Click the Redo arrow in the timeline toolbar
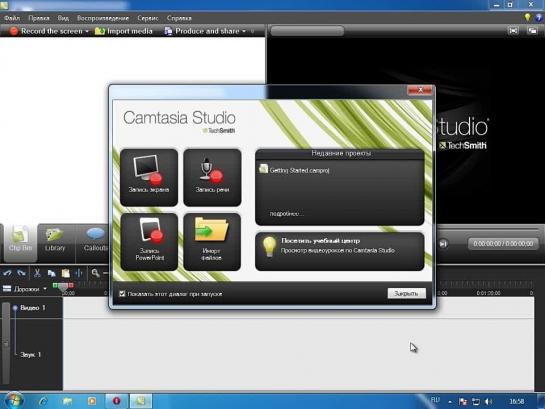 coord(22,273)
